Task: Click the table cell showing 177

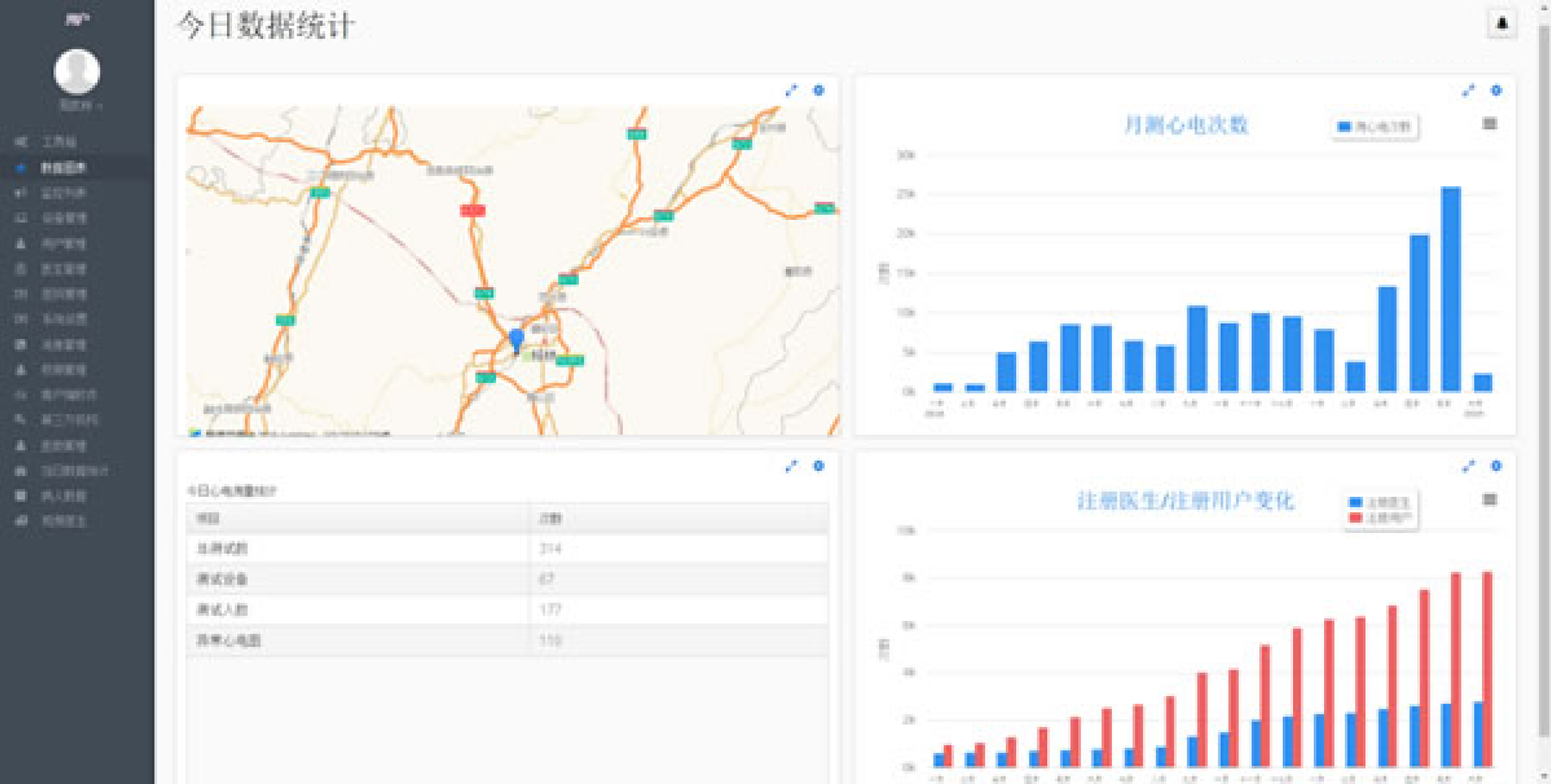Action: [678, 609]
